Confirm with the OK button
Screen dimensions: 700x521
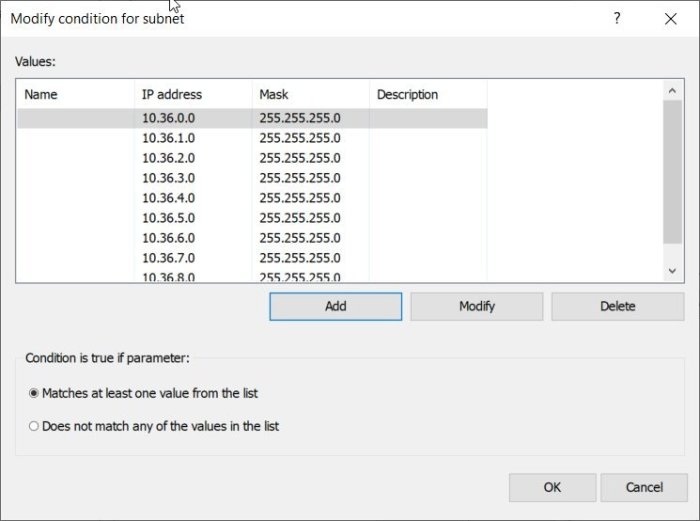point(552,487)
